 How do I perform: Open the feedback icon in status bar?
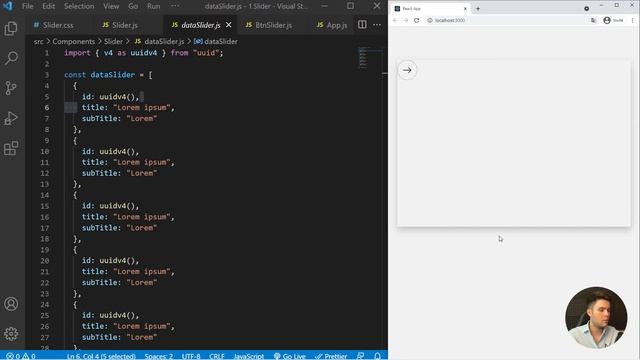pyautogui.click(x=360, y=356)
